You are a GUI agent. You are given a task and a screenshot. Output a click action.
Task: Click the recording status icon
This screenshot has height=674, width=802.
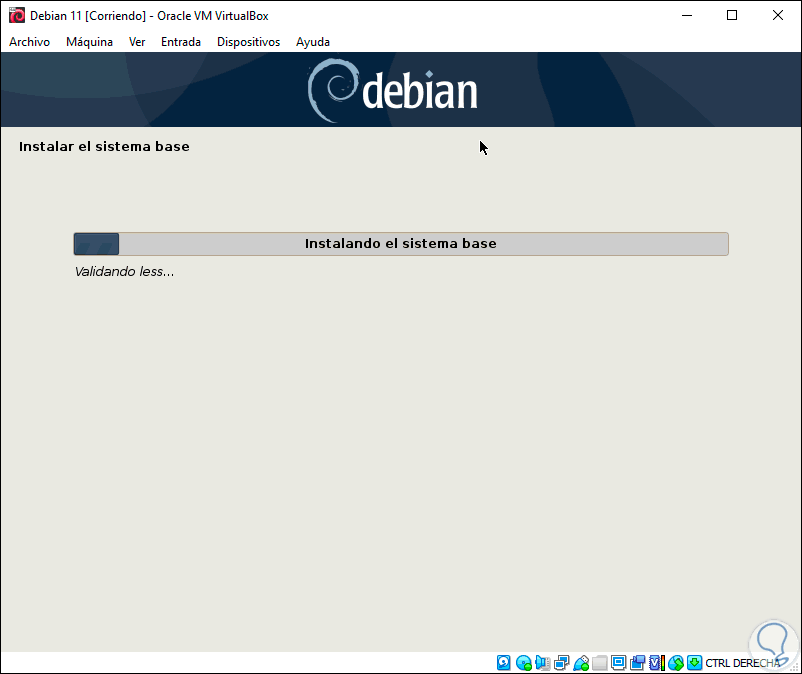[x=637, y=663]
